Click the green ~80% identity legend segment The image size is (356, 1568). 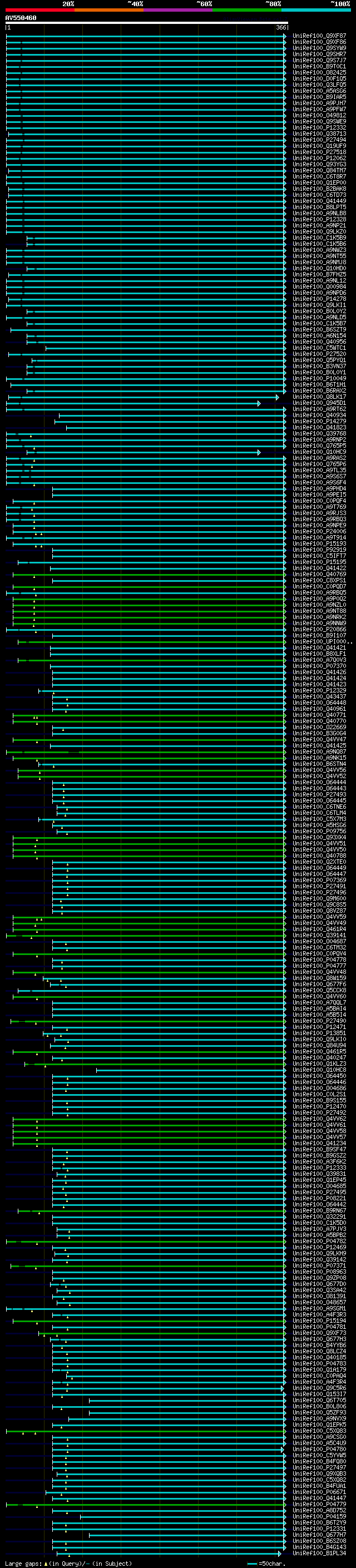click(247, 10)
